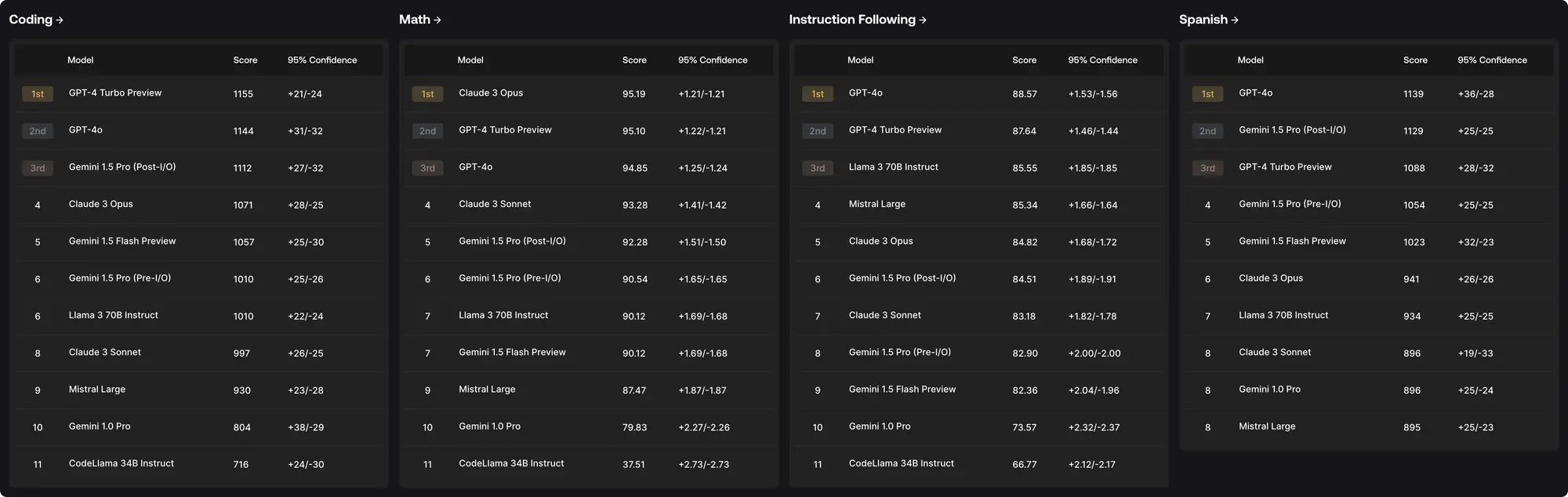Open the Spanish leaderboard heading link

point(1209,20)
